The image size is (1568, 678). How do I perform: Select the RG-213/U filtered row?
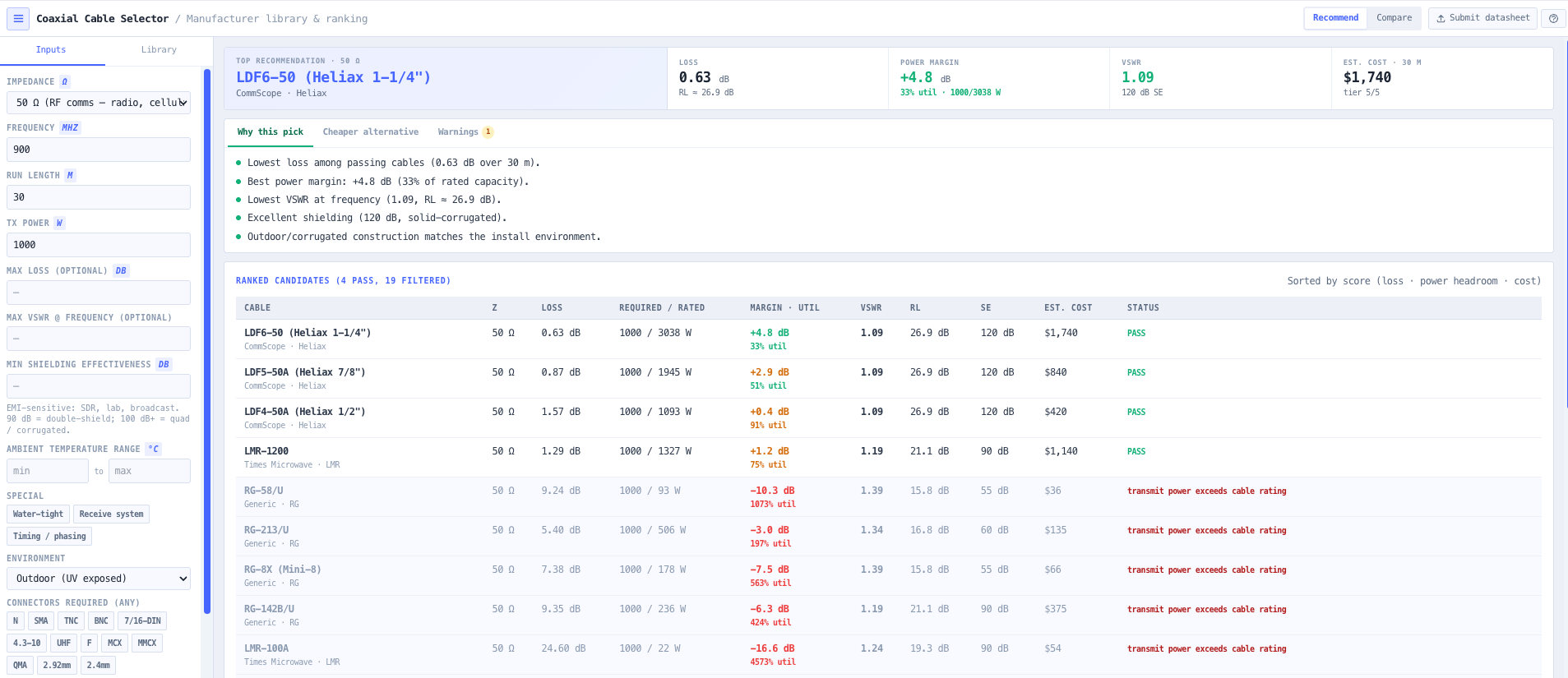pos(889,537)
